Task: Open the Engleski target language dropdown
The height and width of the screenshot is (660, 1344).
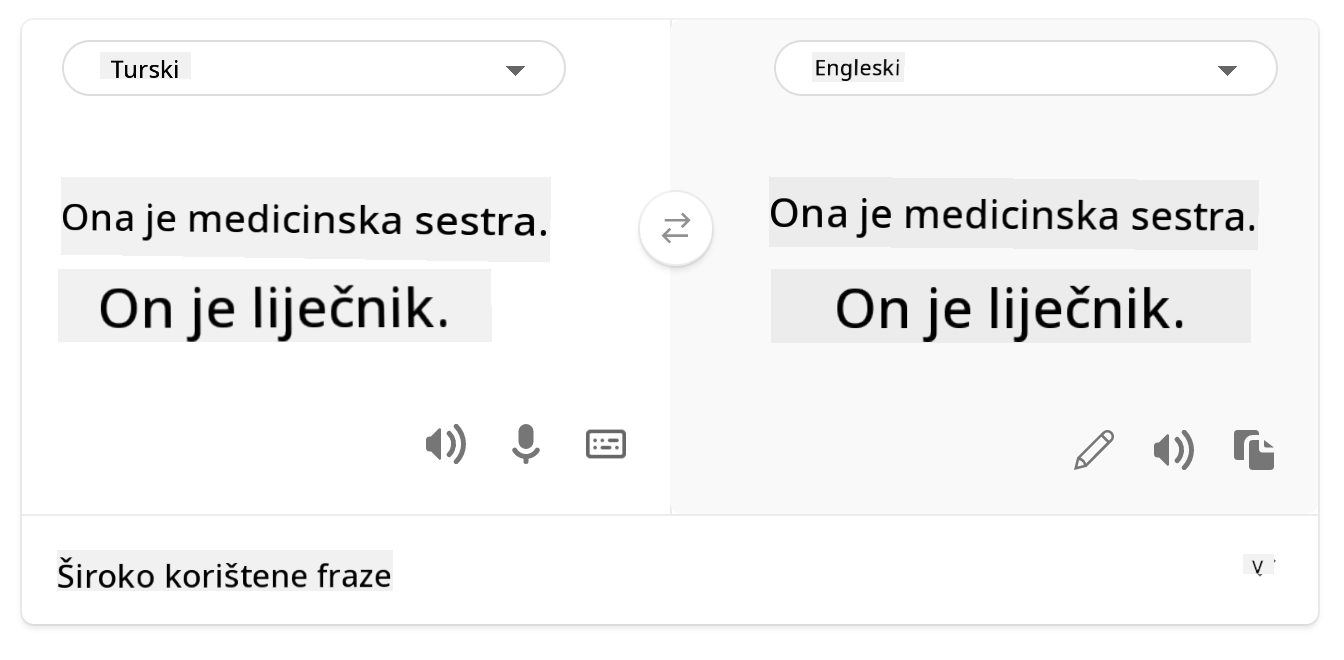Action: [1025, 69]
